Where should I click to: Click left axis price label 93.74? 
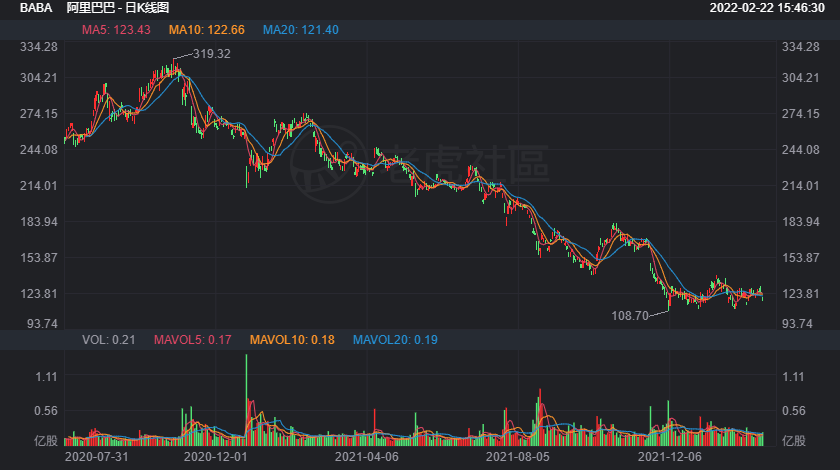click(42, 324)
